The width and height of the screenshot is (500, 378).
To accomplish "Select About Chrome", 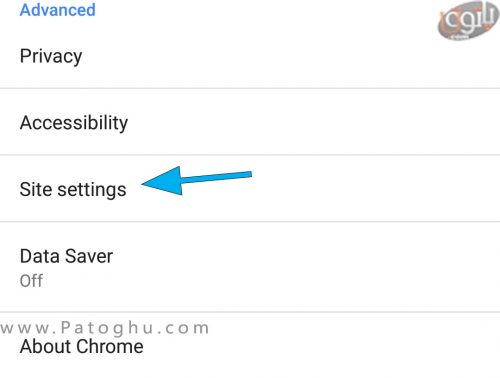I will 250,346.
